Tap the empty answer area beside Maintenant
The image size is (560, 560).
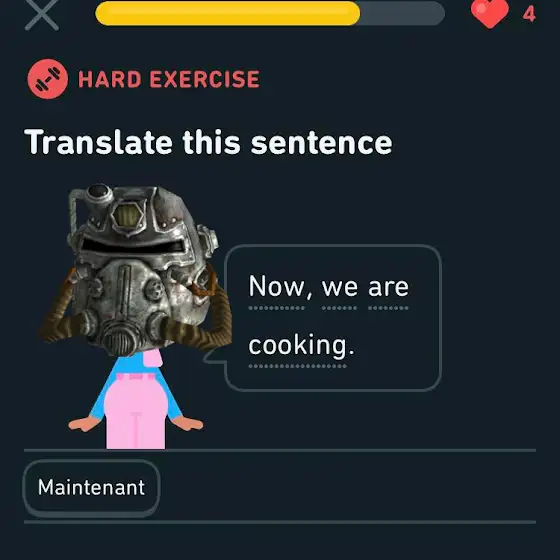tap(348, 486)
